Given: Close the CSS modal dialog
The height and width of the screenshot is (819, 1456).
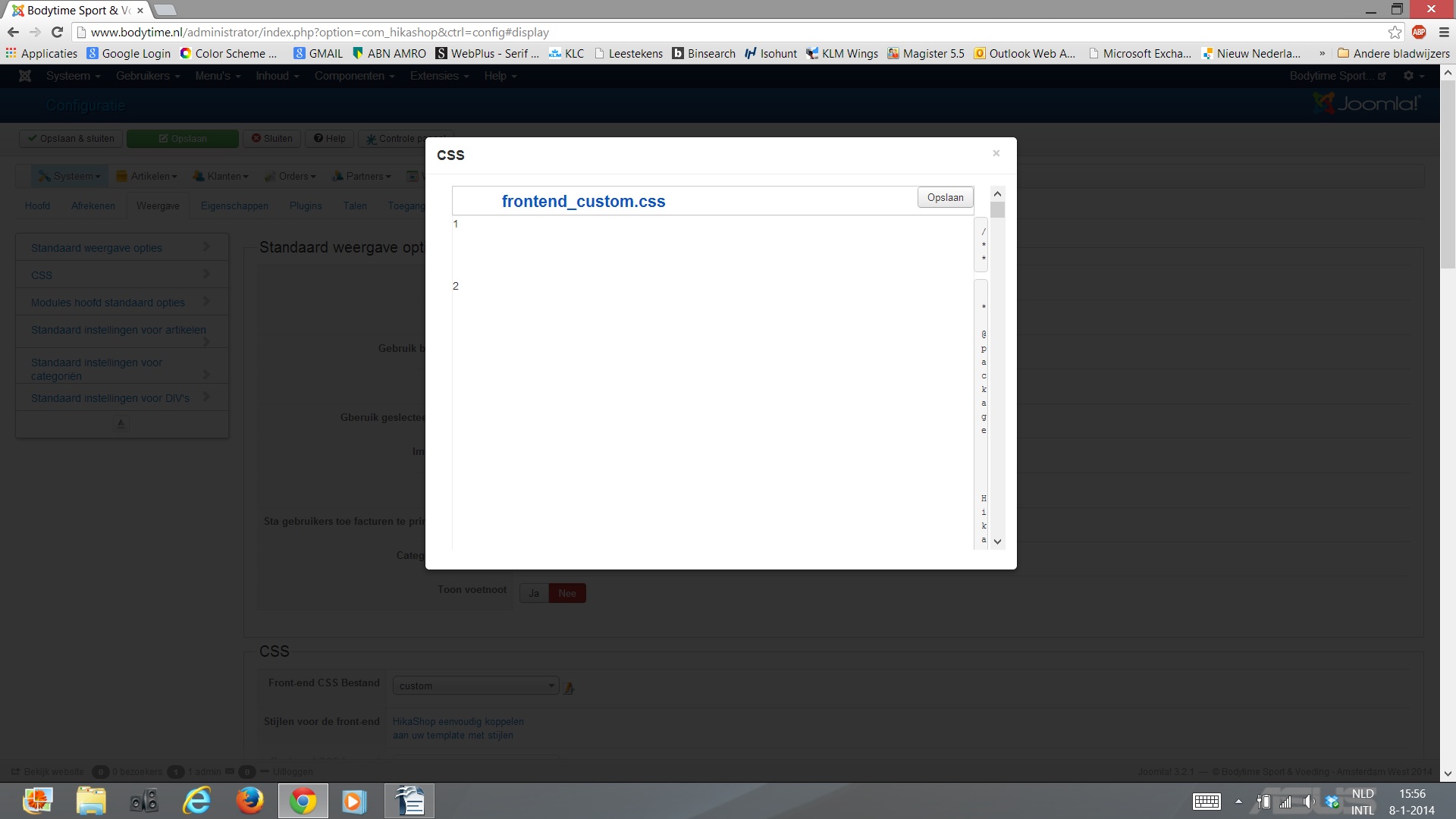Looking at the screenshot, I should tap(996, 153).
